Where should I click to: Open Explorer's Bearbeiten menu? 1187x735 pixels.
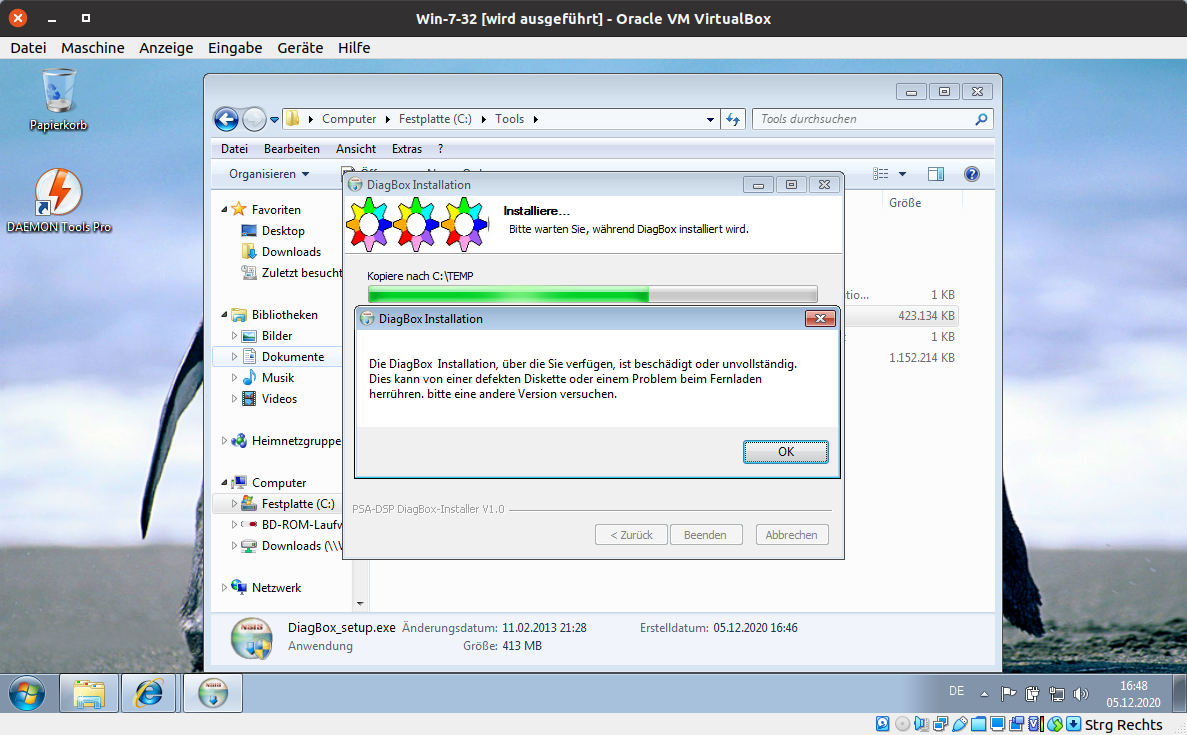pyautogui.click(x=291, y=149)
